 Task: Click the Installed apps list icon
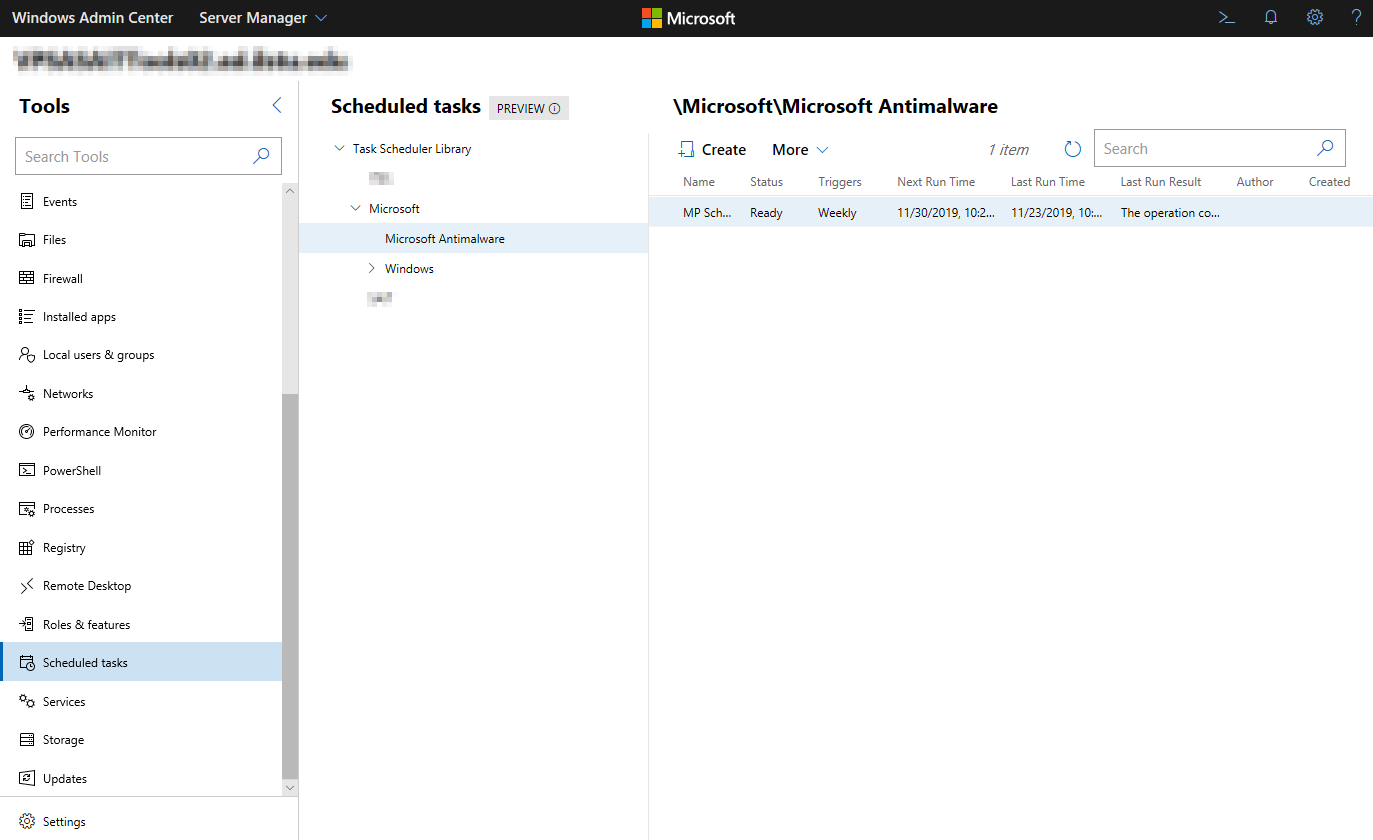pyautogui.click(x=27, y=317)
